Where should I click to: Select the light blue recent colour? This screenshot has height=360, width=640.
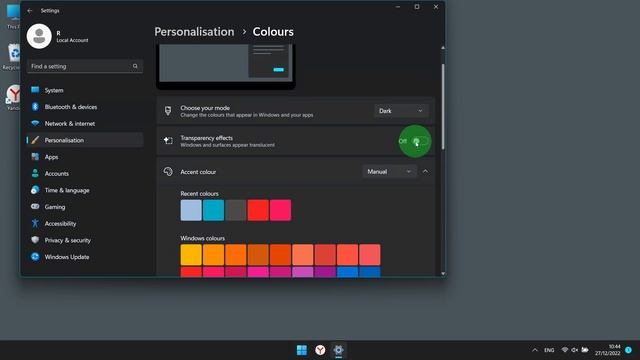click(191, 210)
